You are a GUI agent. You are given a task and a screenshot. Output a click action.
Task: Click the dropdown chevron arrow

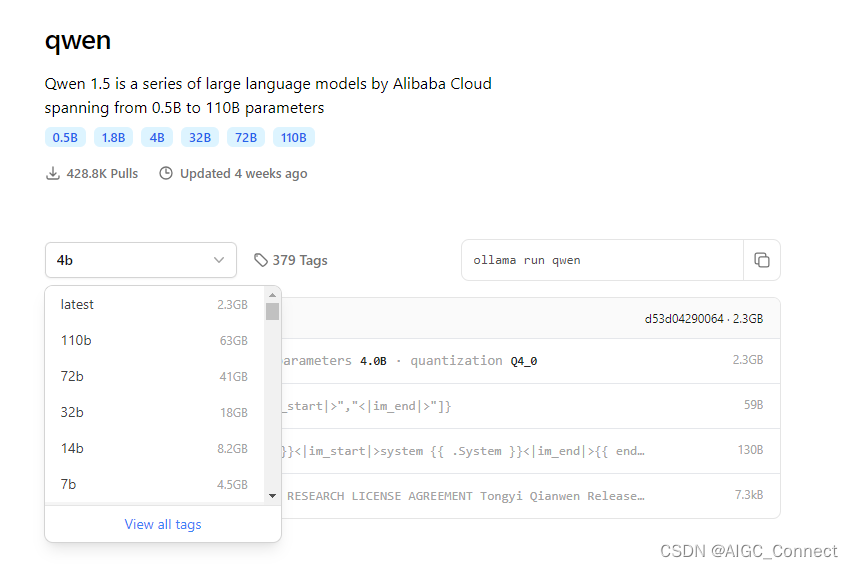[x=219, y=260]
